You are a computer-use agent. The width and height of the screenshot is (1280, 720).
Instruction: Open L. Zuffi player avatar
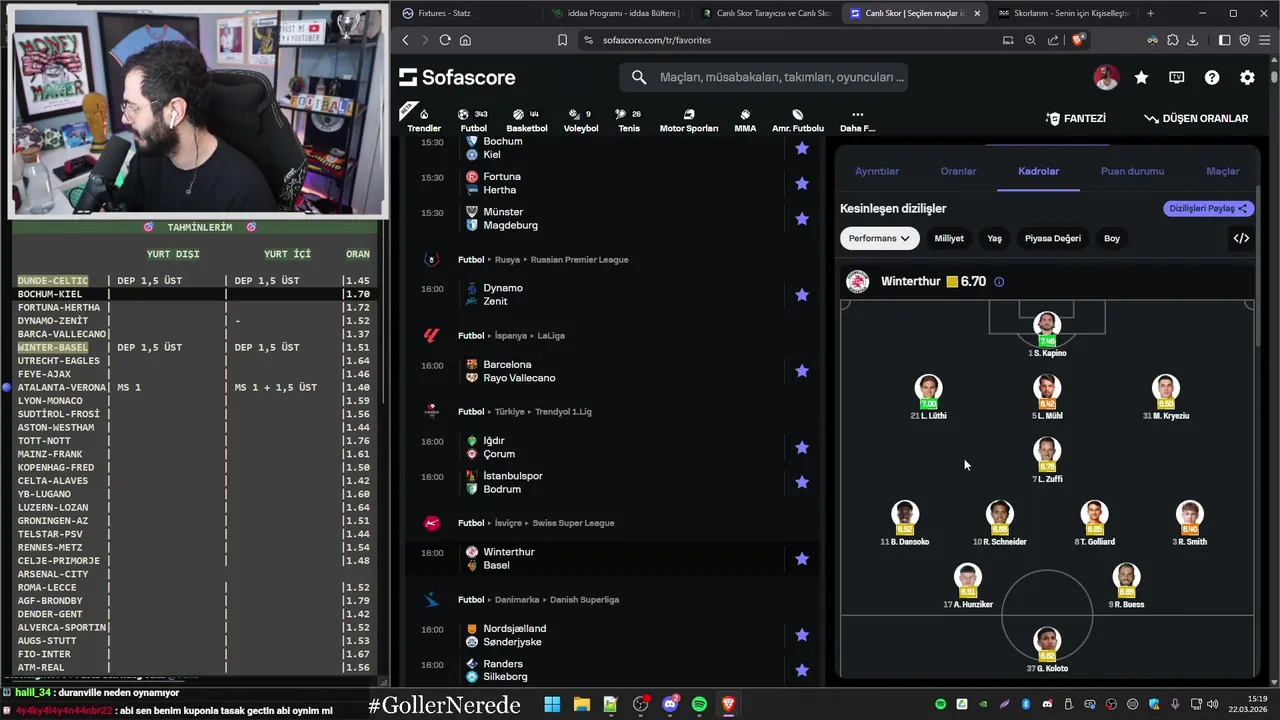click(x=1047, y=451)
